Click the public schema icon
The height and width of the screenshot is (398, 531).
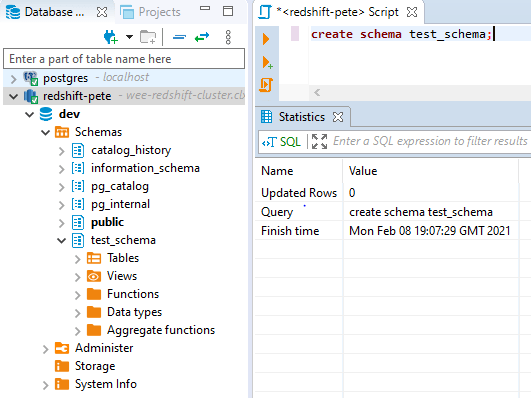tap(78, 222)
